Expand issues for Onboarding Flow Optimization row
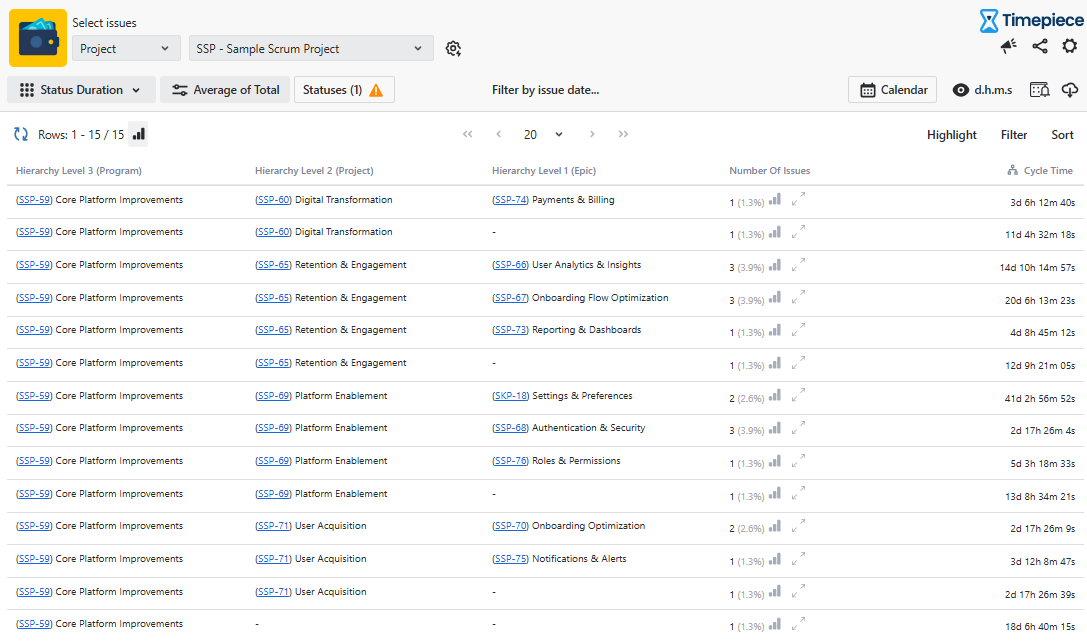1087x642 pixels. click(x=798, y=297)
